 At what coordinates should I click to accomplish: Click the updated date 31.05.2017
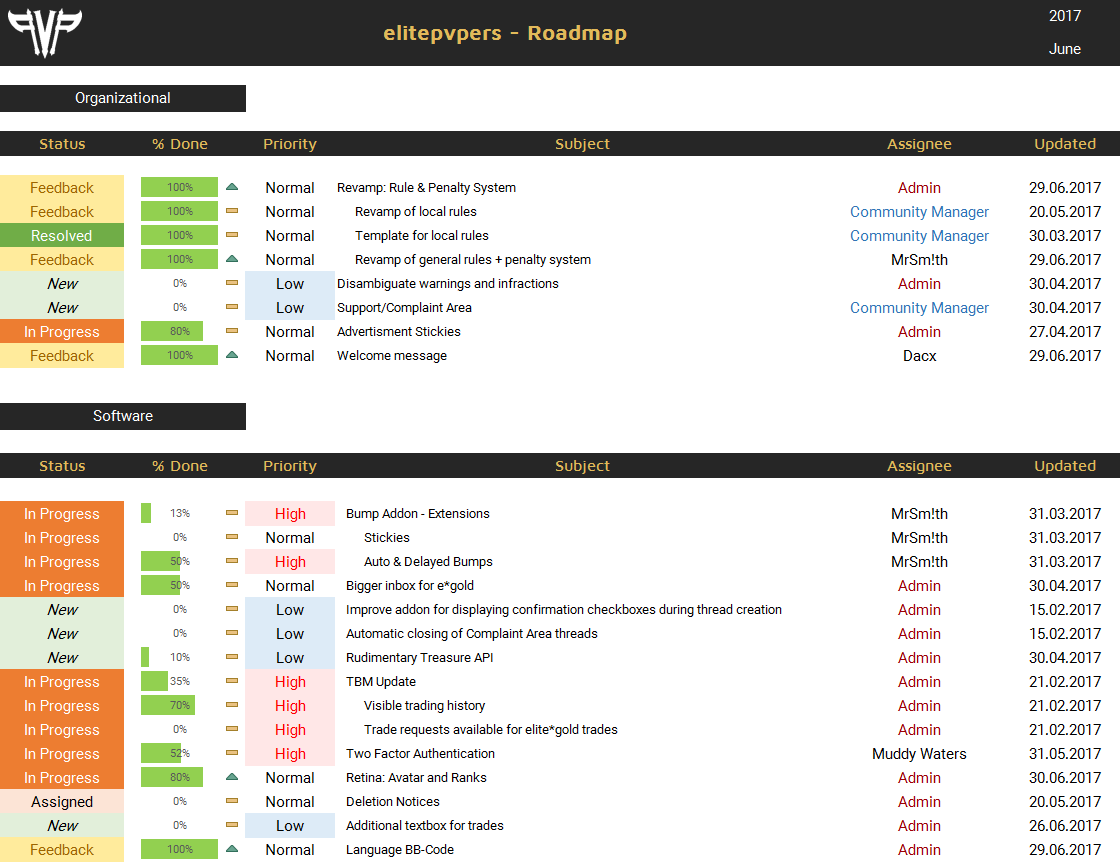tap(1064, 753)
